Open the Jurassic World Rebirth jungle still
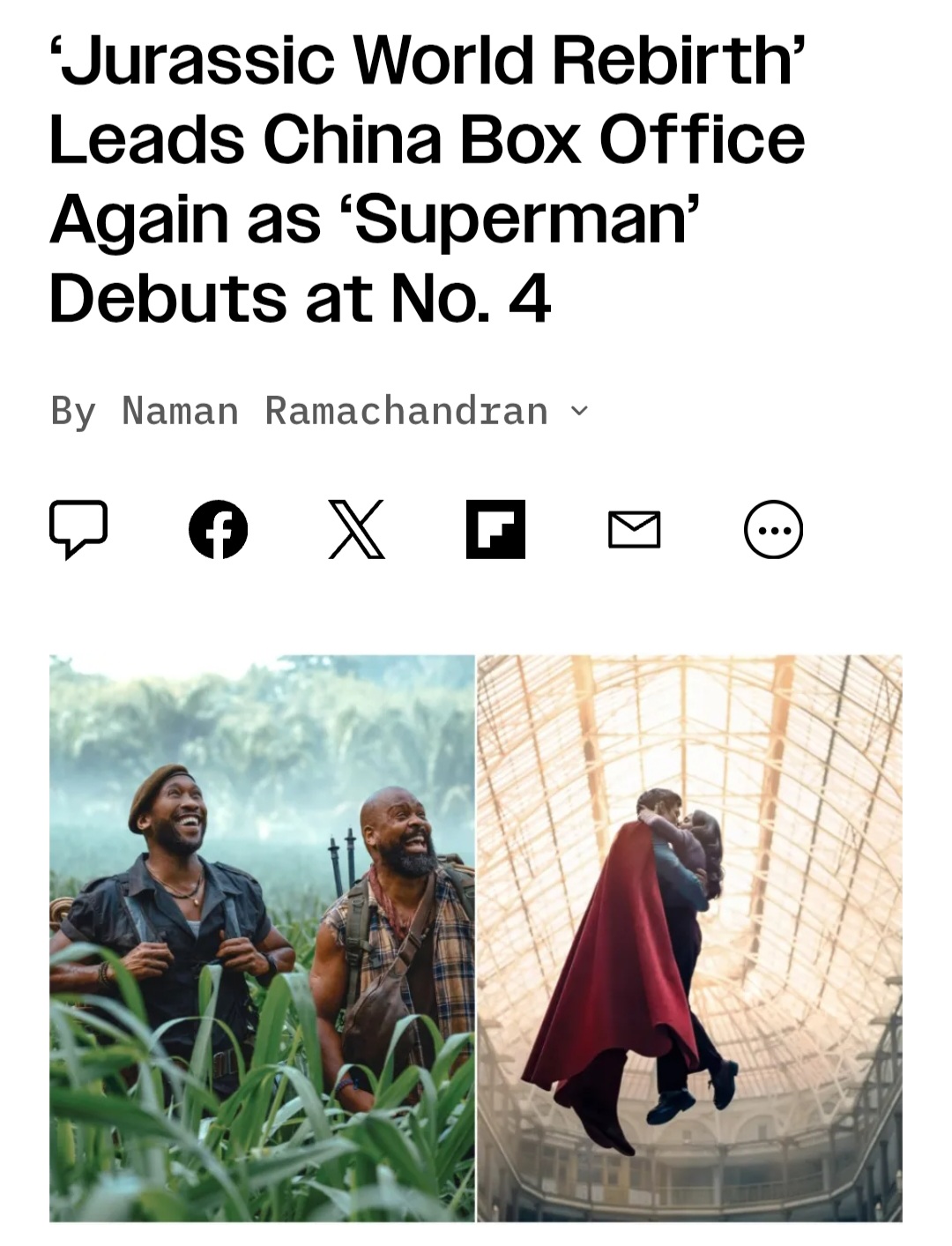The height and width of the screenshot is (1246, 952). (262, 937)
